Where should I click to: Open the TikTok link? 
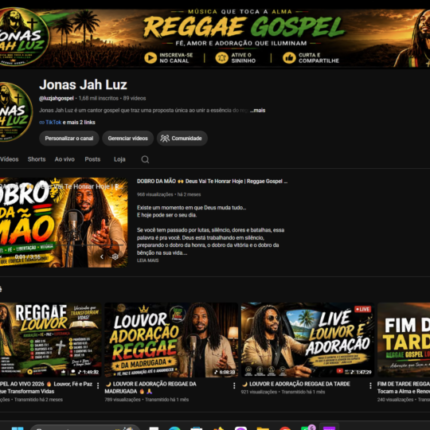click(x=53, y=122)
